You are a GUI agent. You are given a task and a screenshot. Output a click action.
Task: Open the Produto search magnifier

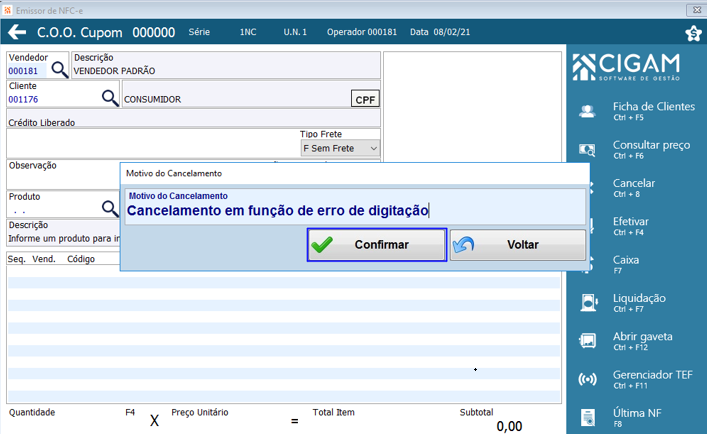point(110,208)
